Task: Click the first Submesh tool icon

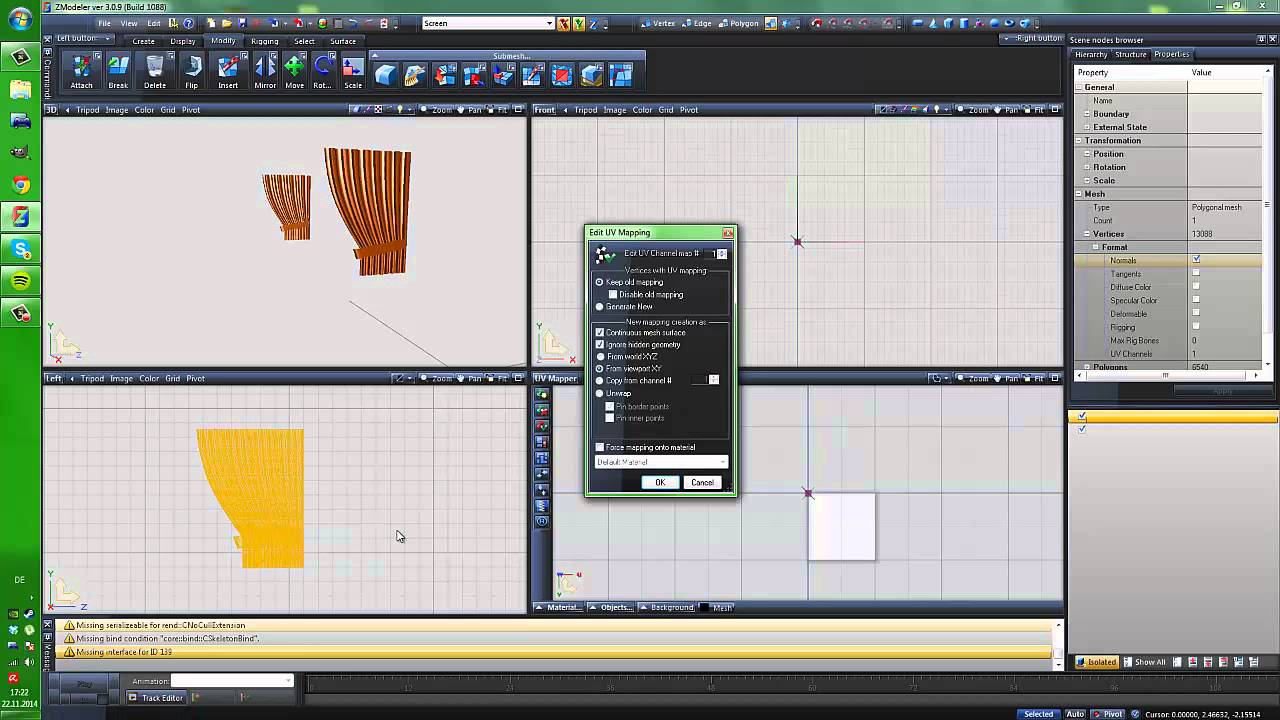Action: tap(386, 75)
